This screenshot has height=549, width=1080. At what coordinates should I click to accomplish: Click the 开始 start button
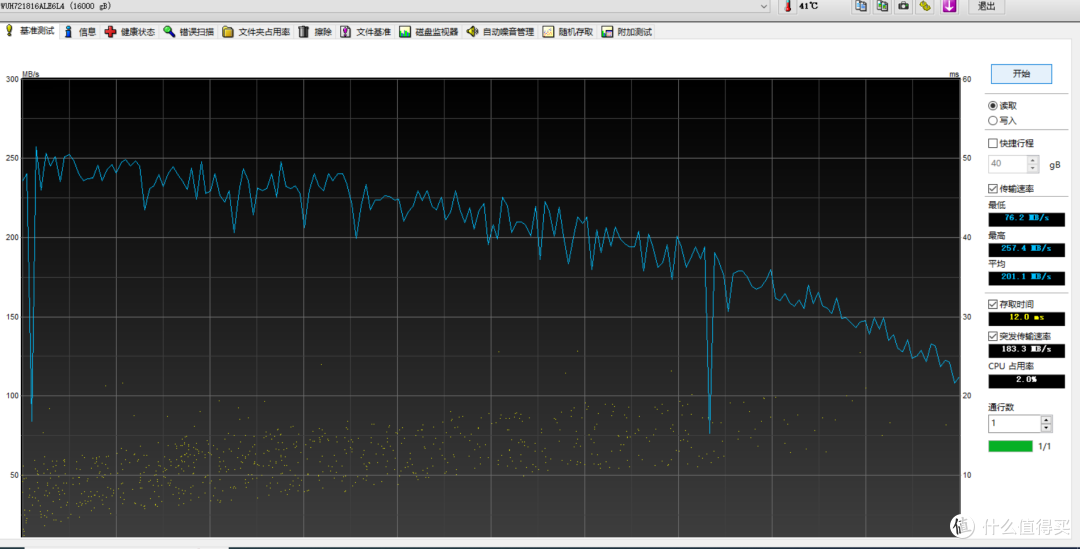tap(1021, 74)
